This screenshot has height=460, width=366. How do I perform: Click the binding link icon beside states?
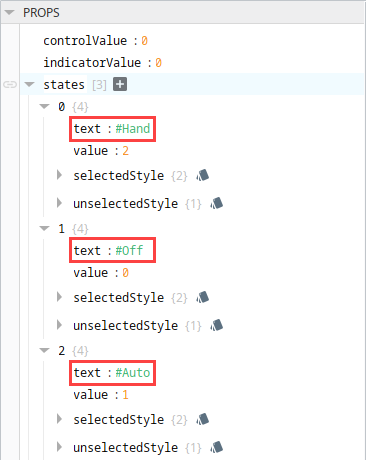[x=10, y=84]
